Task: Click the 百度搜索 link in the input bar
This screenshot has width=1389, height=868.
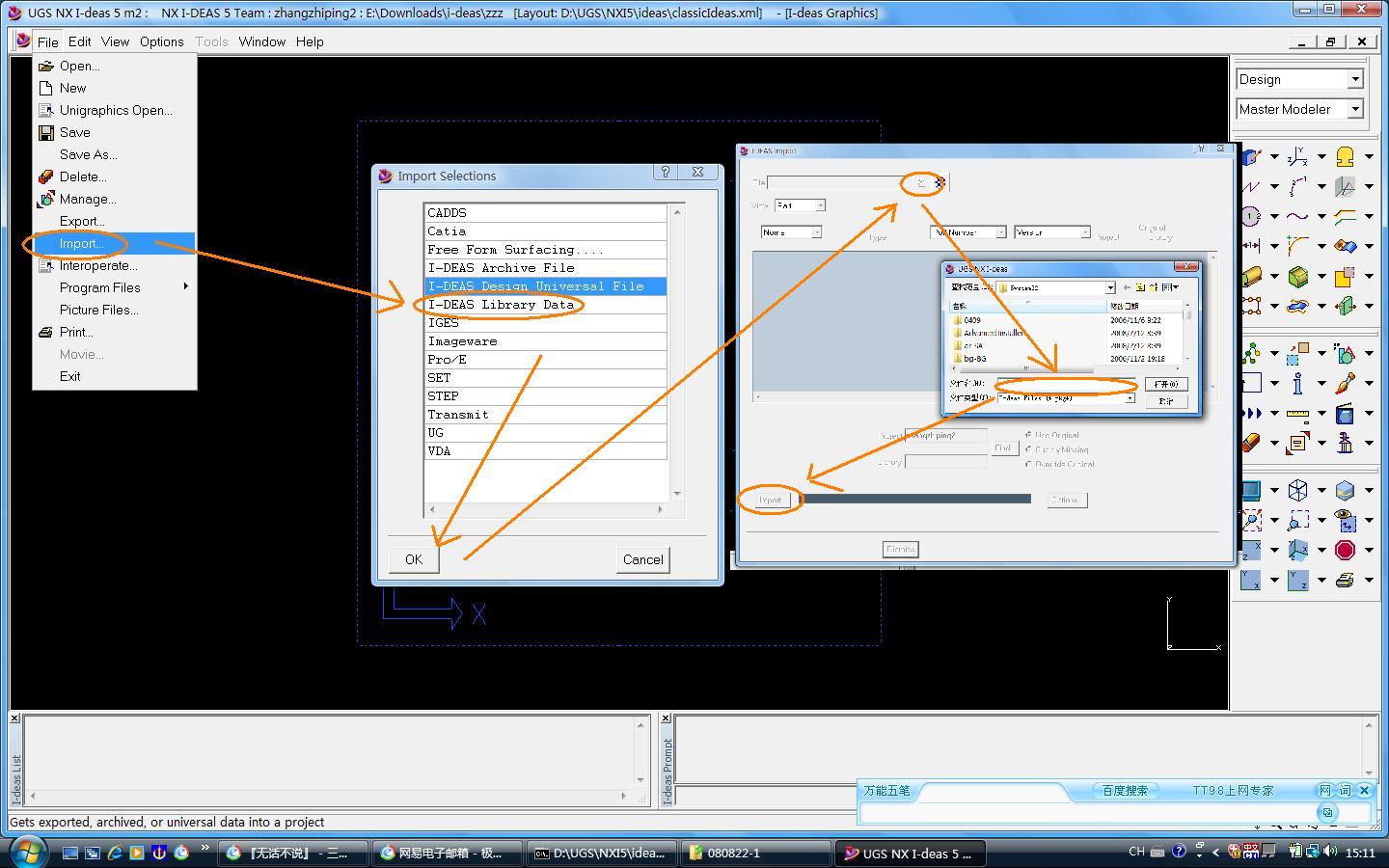Action: point(1126,790)
